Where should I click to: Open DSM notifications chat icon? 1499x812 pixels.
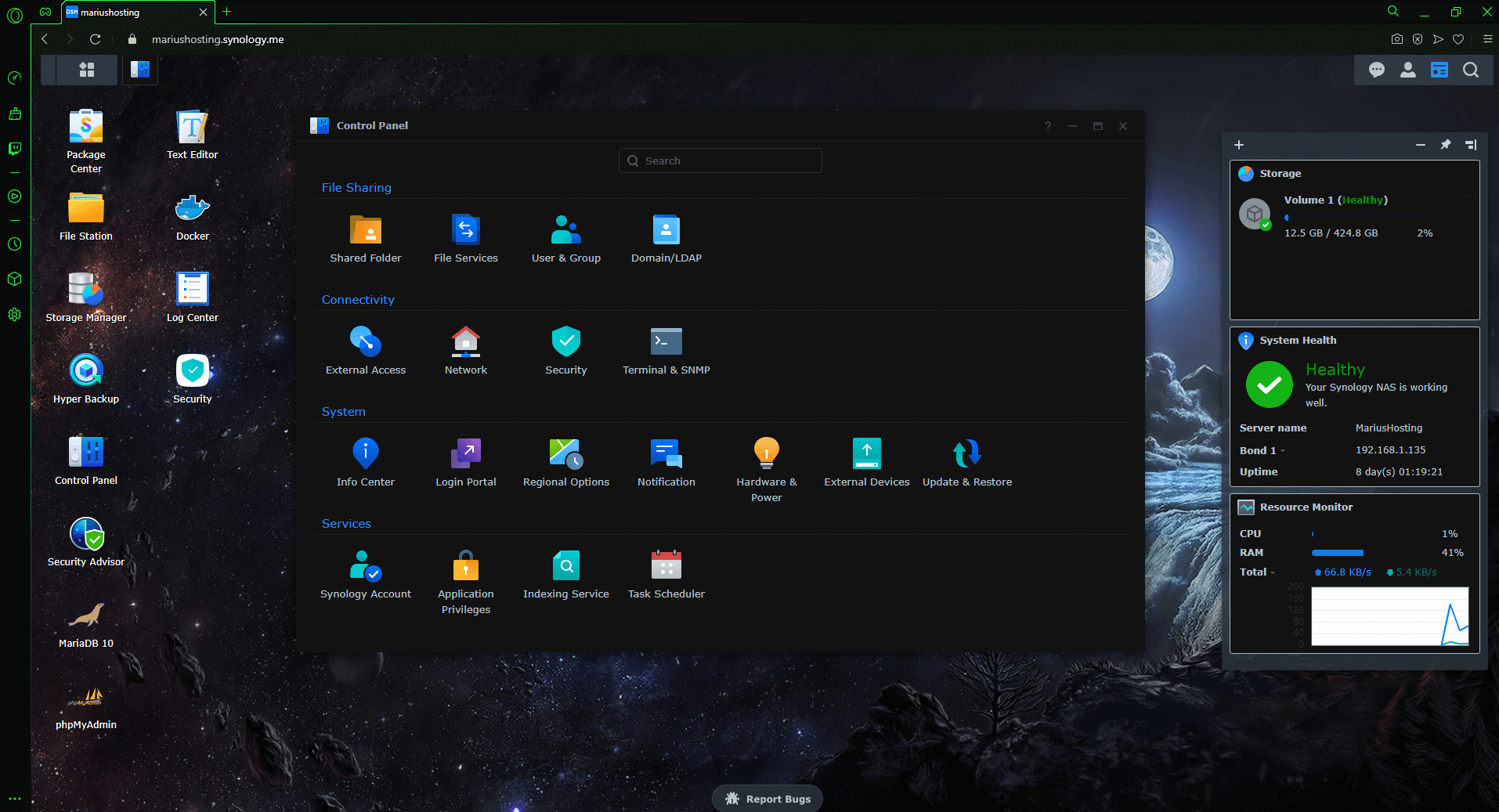tap(1377, 70)
